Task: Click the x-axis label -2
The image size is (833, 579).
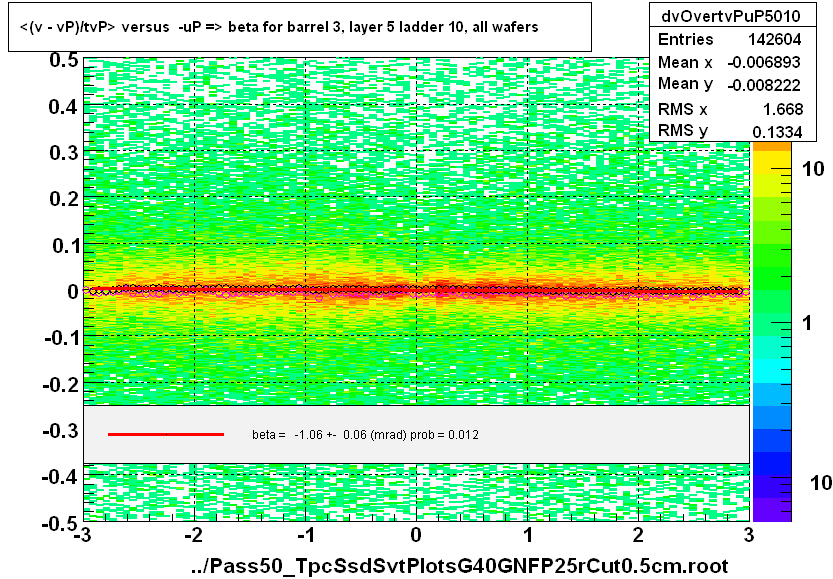Action: (193, 534)
